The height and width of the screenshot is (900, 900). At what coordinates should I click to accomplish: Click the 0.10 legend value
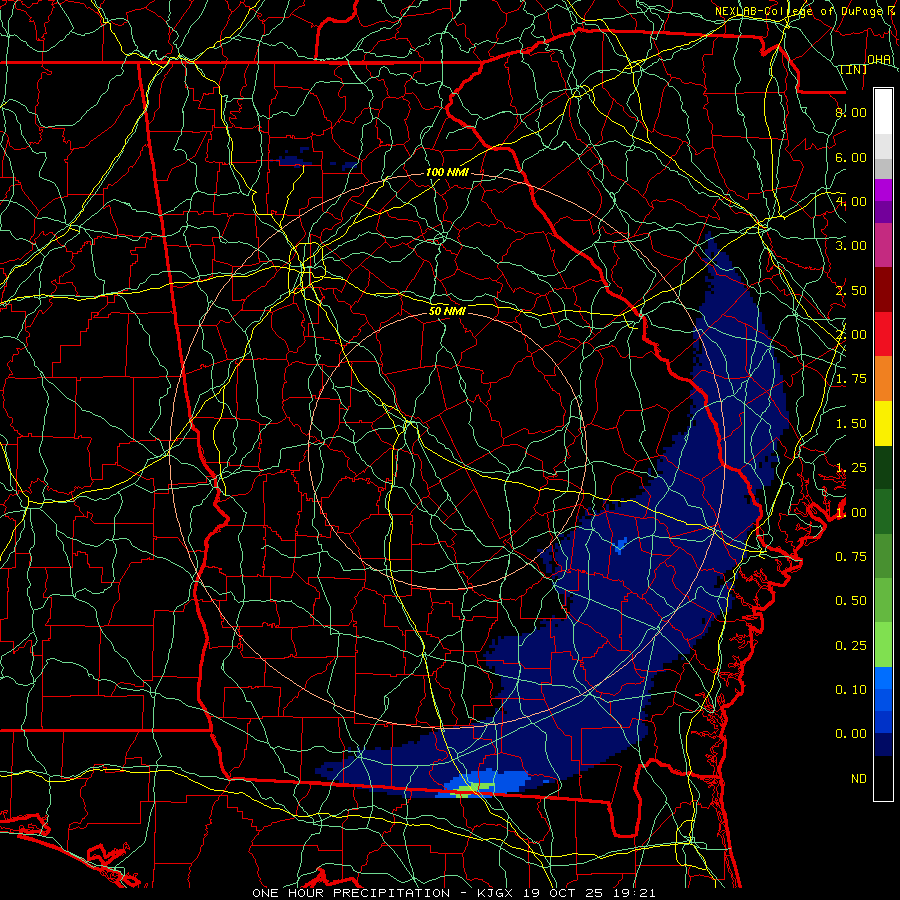(x=851, y=689)
